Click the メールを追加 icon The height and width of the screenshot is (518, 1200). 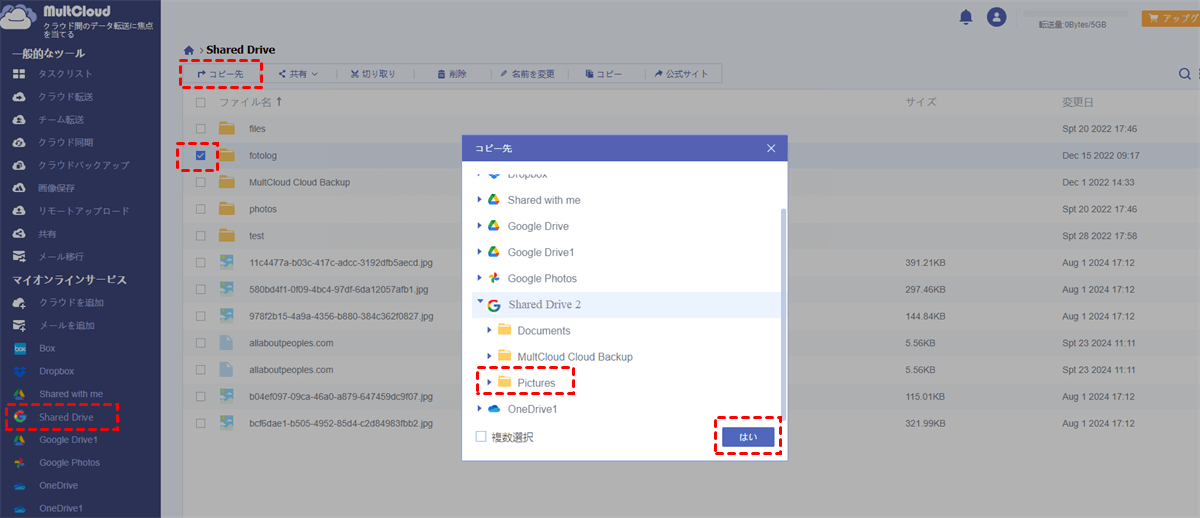19,326
